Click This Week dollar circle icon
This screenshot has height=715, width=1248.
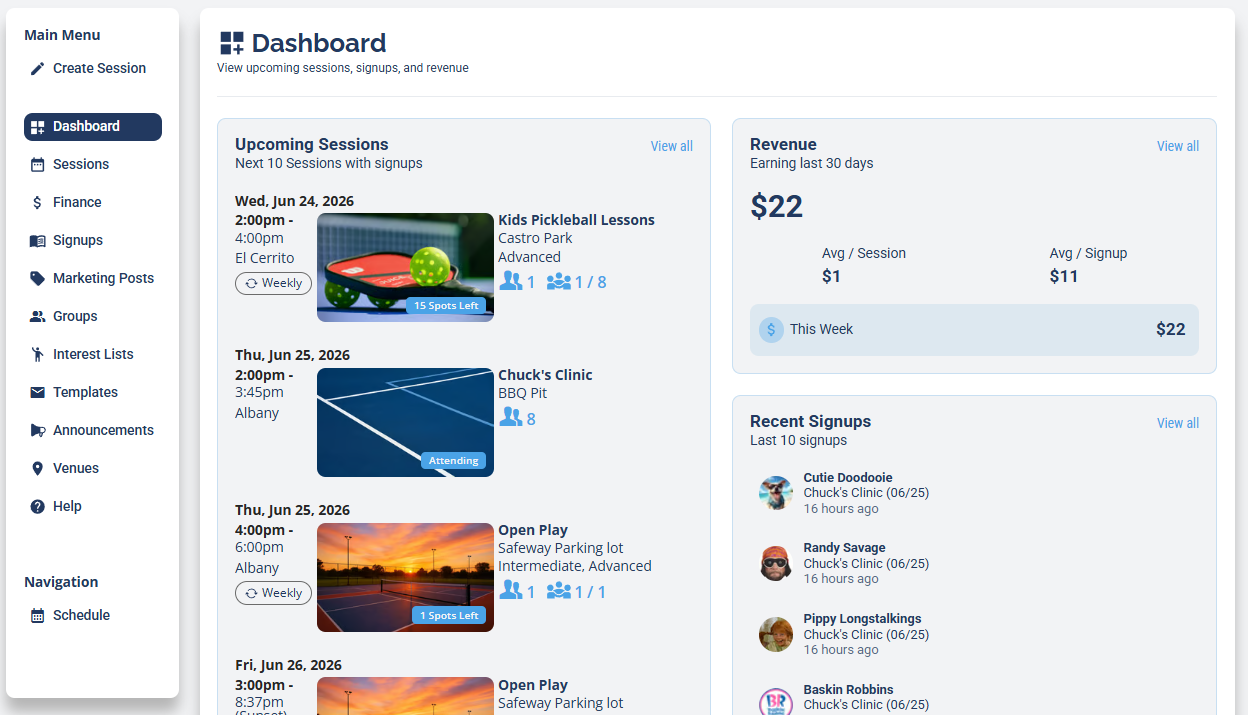tap(771, 330)
